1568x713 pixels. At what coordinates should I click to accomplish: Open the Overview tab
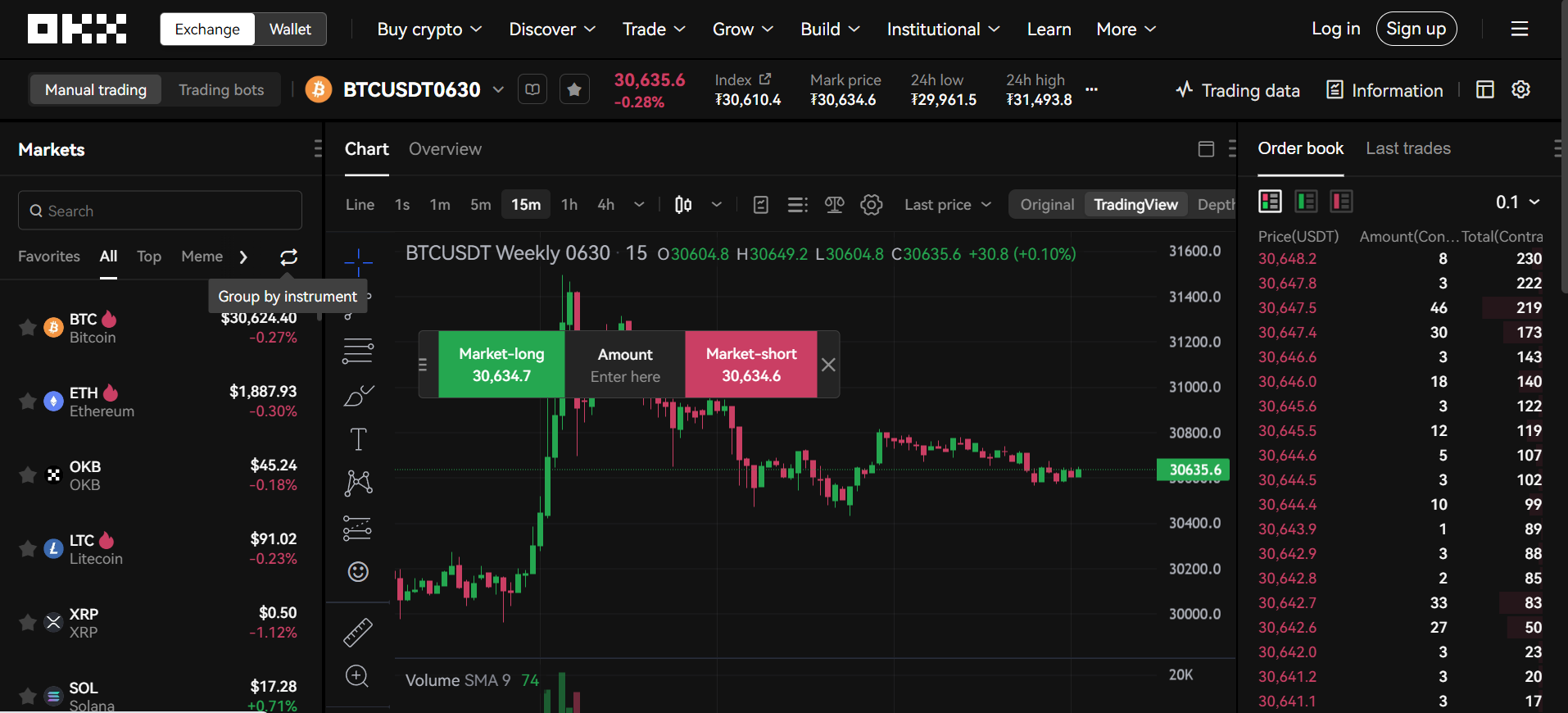click(x=445, y=149)
